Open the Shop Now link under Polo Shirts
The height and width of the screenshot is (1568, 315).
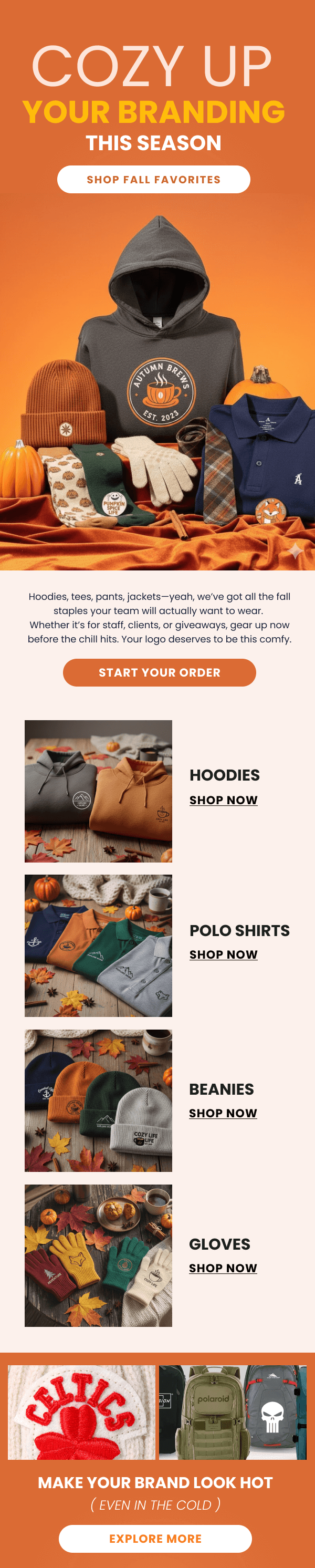223,954
